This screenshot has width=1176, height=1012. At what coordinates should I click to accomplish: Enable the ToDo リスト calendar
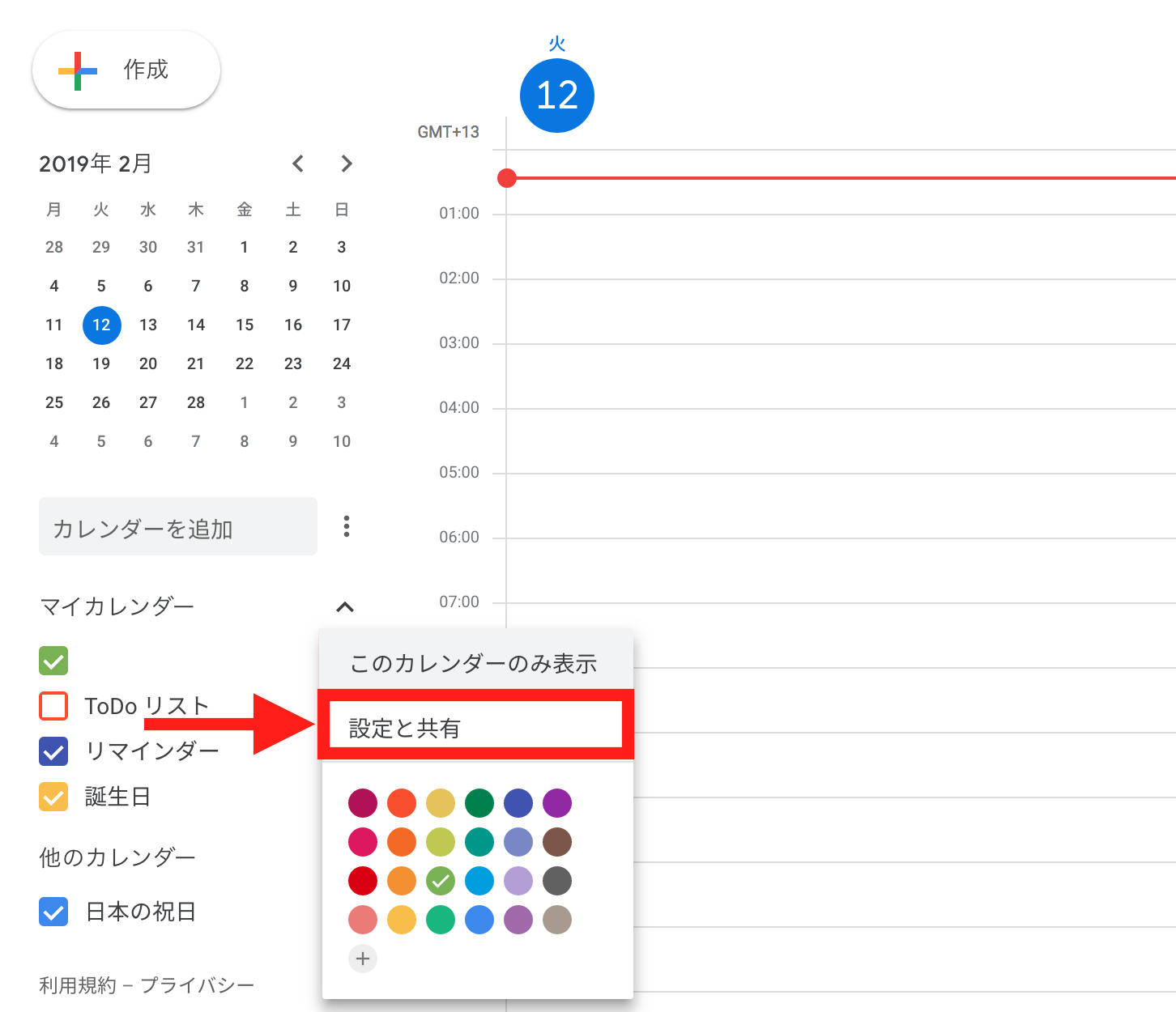click(53, 706)
